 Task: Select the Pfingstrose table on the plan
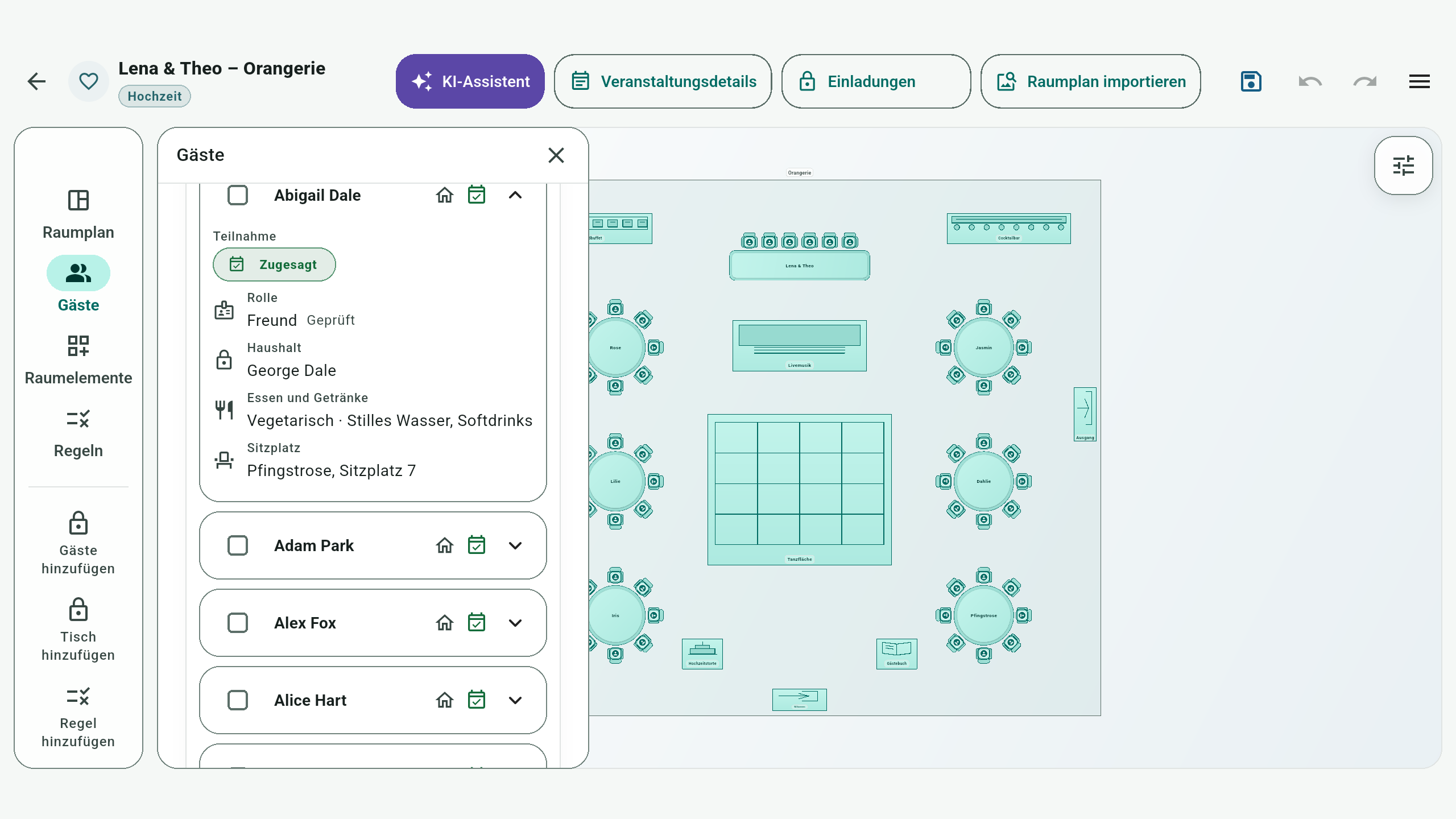click(x=983, y=615)
